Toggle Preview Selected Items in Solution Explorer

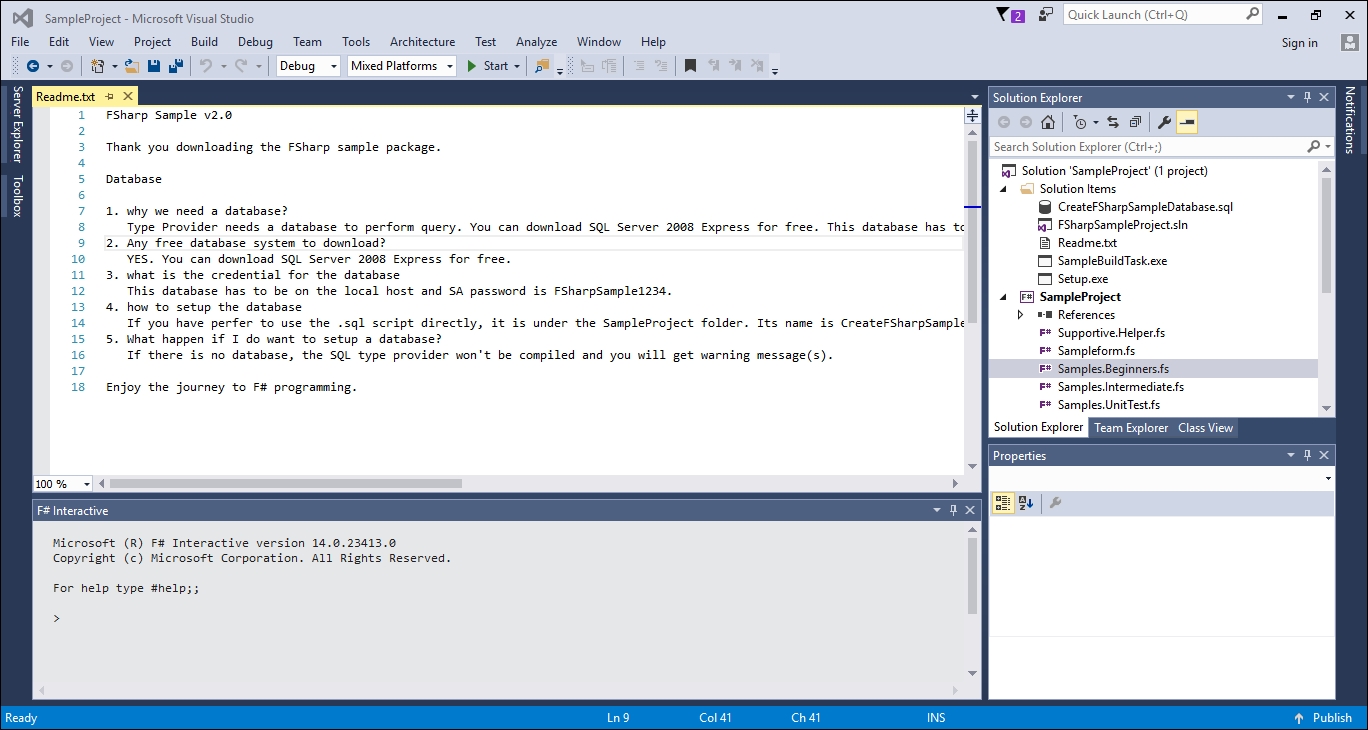tap(1187, 122)
